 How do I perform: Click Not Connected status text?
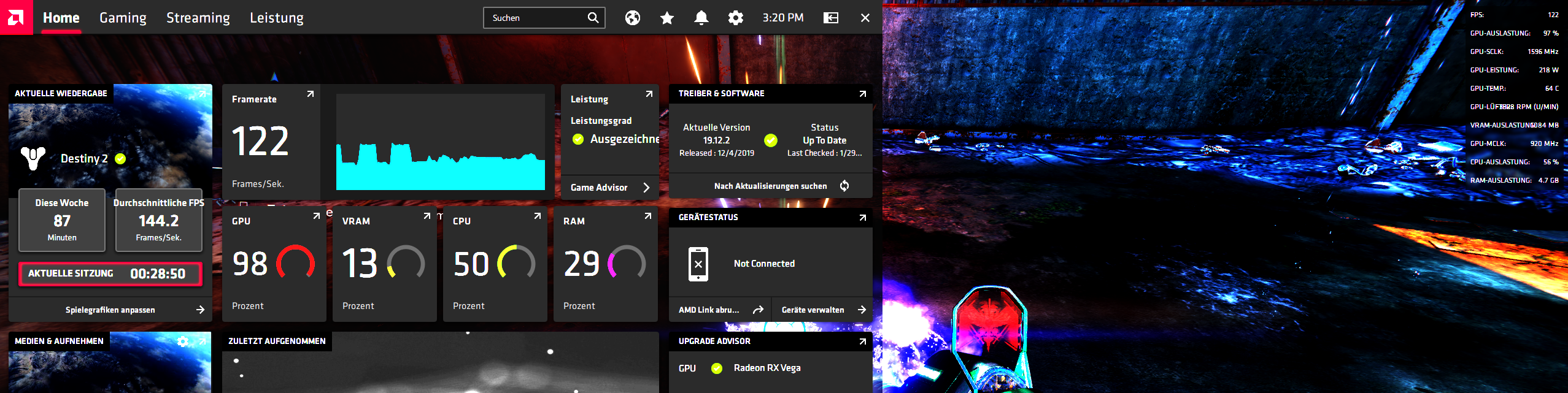764,264
